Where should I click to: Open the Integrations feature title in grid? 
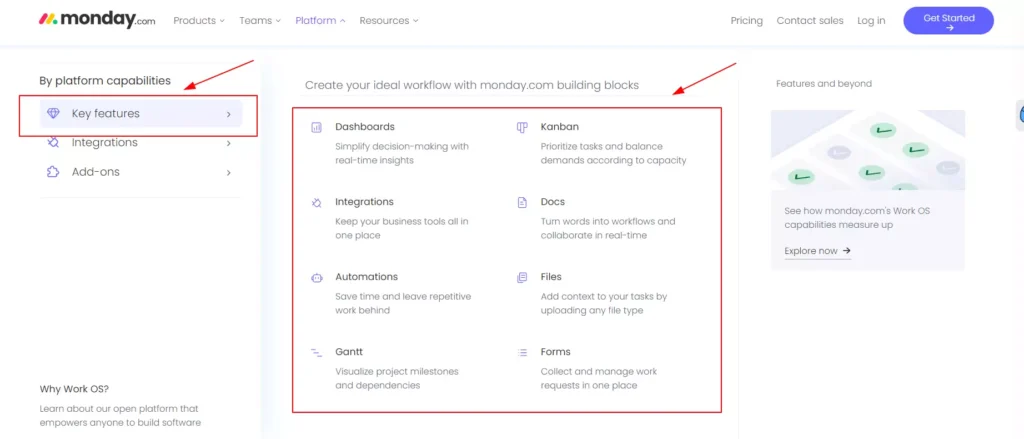(x=364, y=202)
